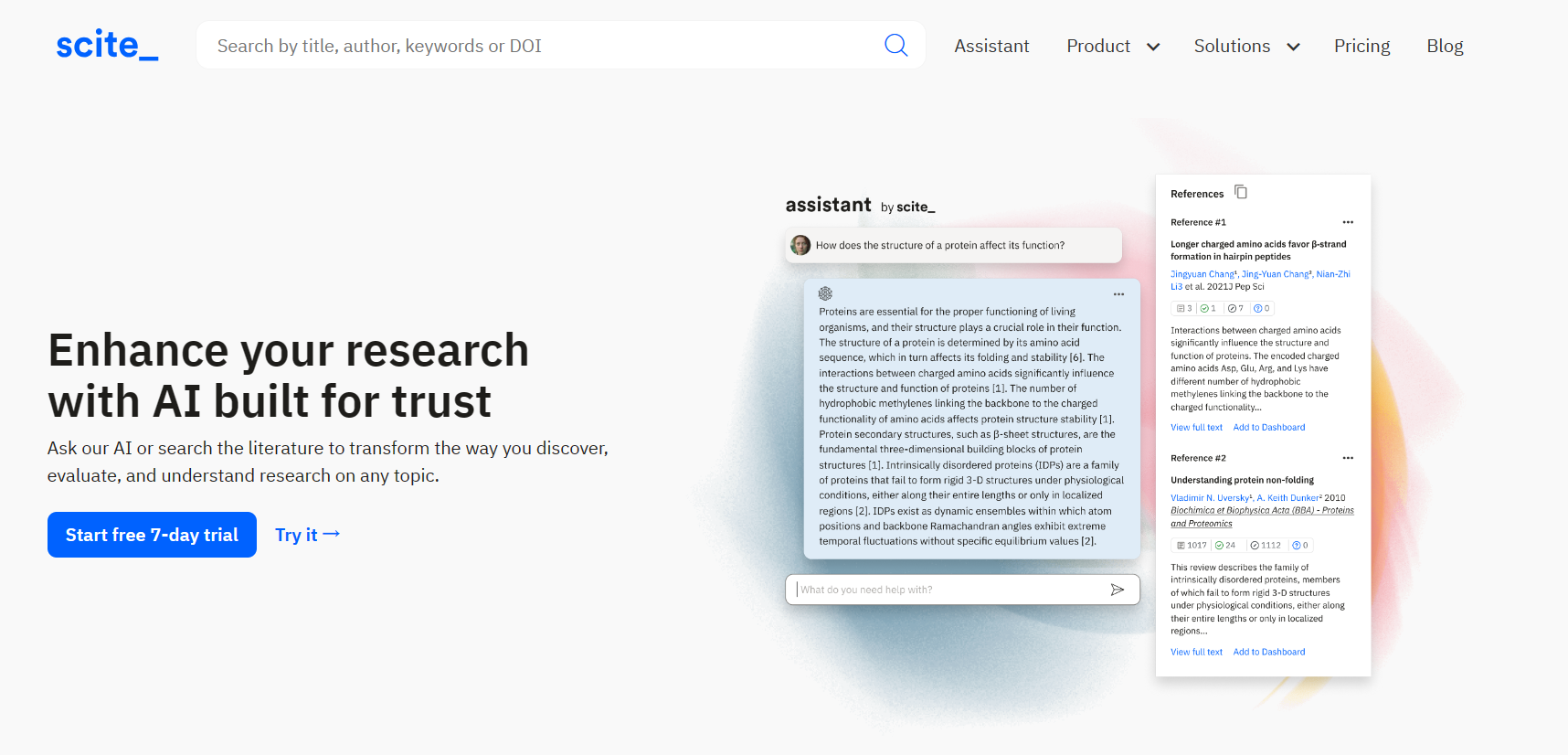View full text of Reference #1

[1196, 428]
